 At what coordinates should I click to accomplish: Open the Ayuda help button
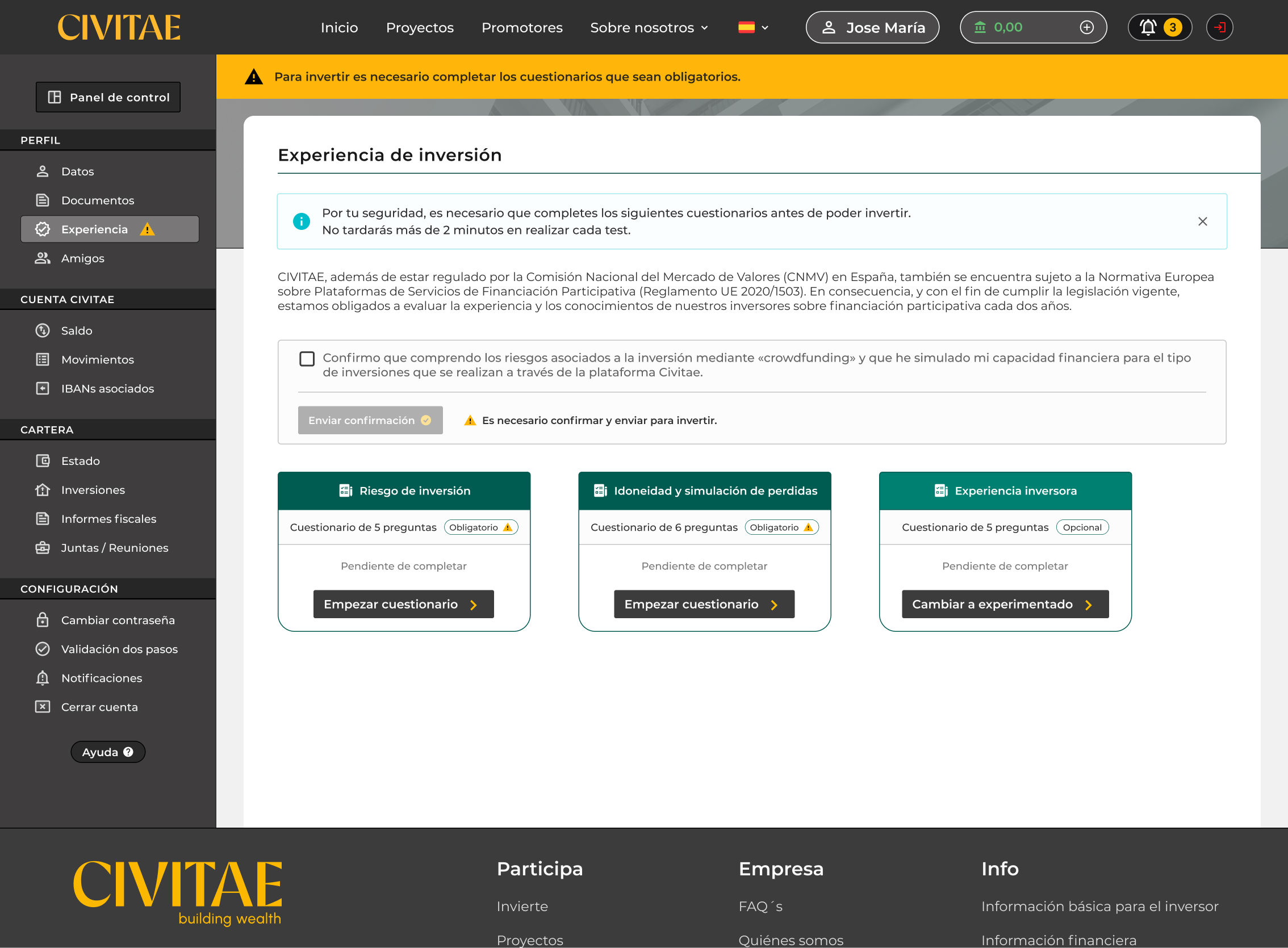click(108, 752)
